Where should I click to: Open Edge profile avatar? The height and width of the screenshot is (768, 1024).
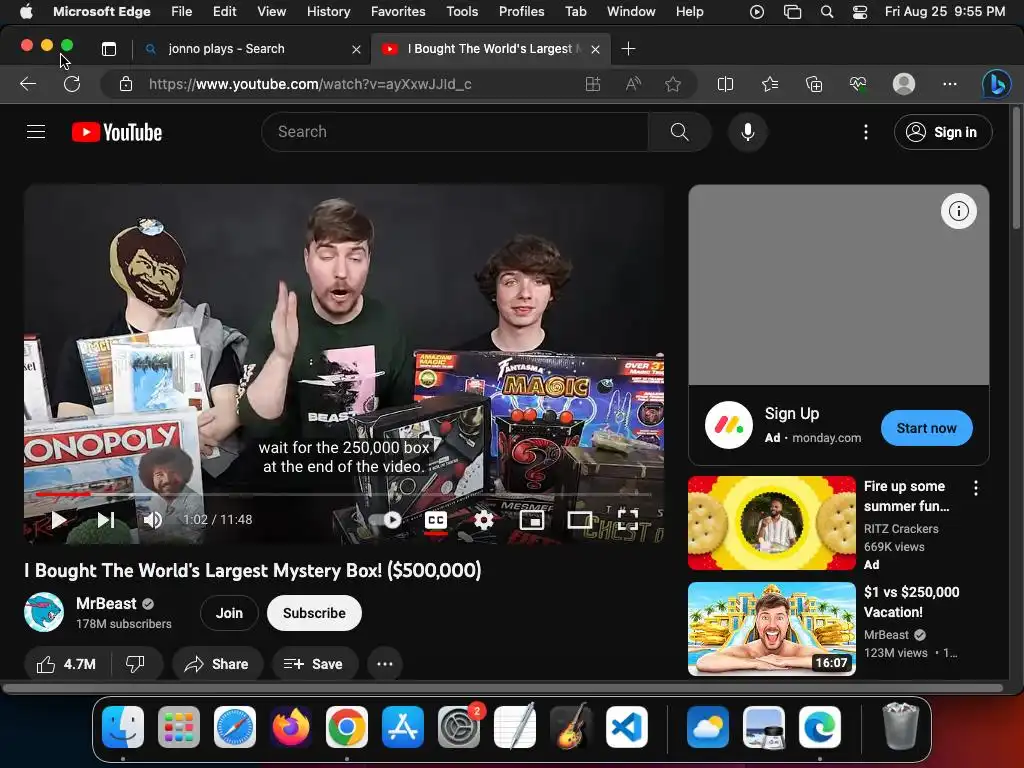(904, 84)
